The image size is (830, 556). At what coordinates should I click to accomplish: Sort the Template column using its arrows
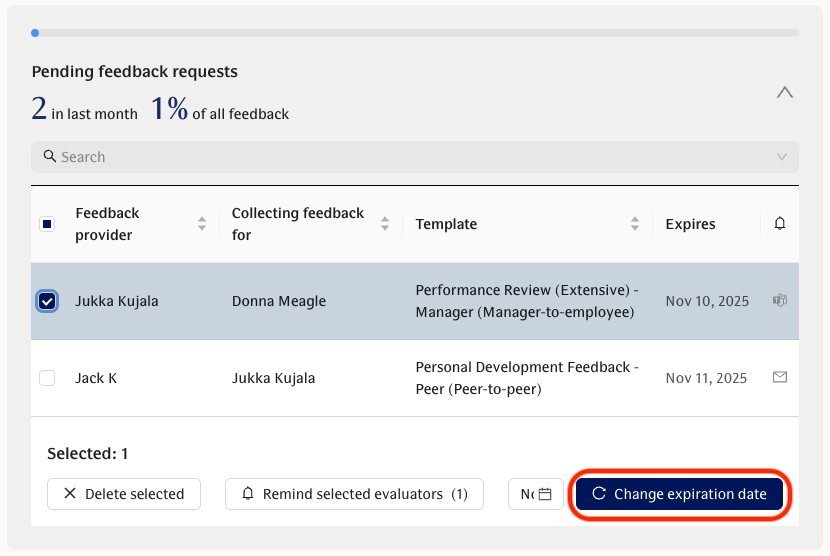pyautogui.click(x=635, y=224)
